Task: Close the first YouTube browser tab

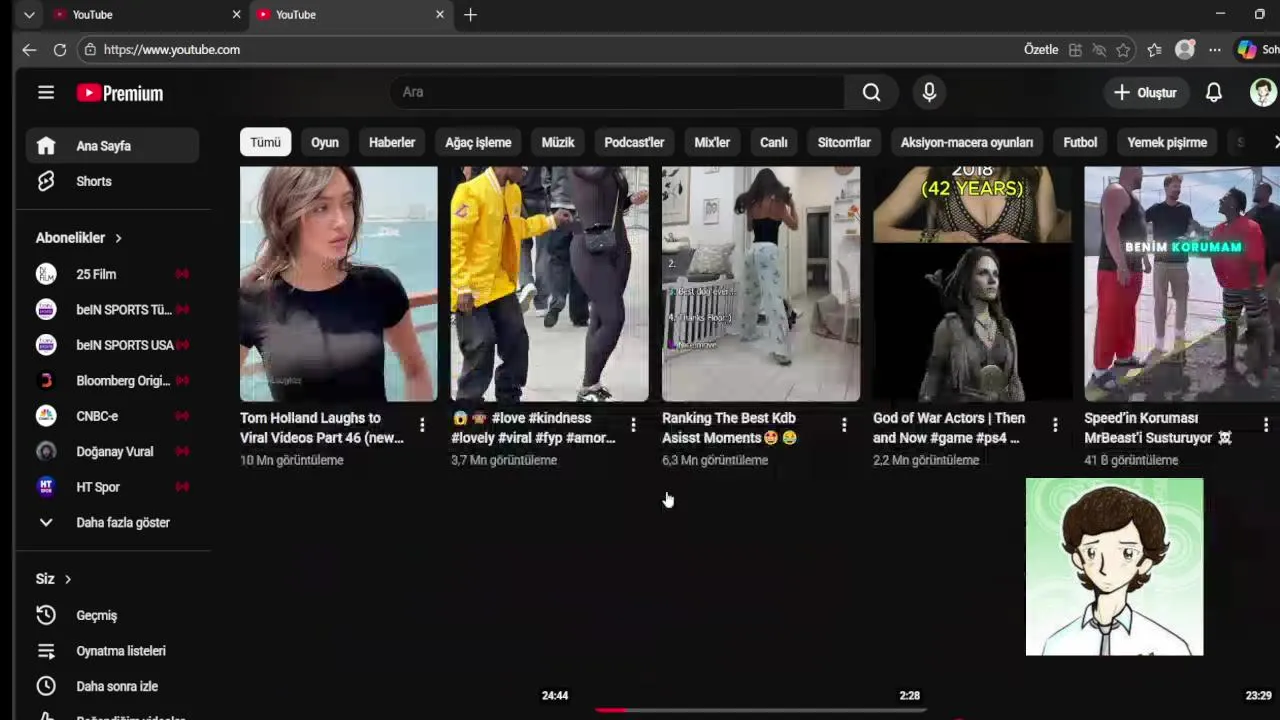Action: [x=236, y=15]
